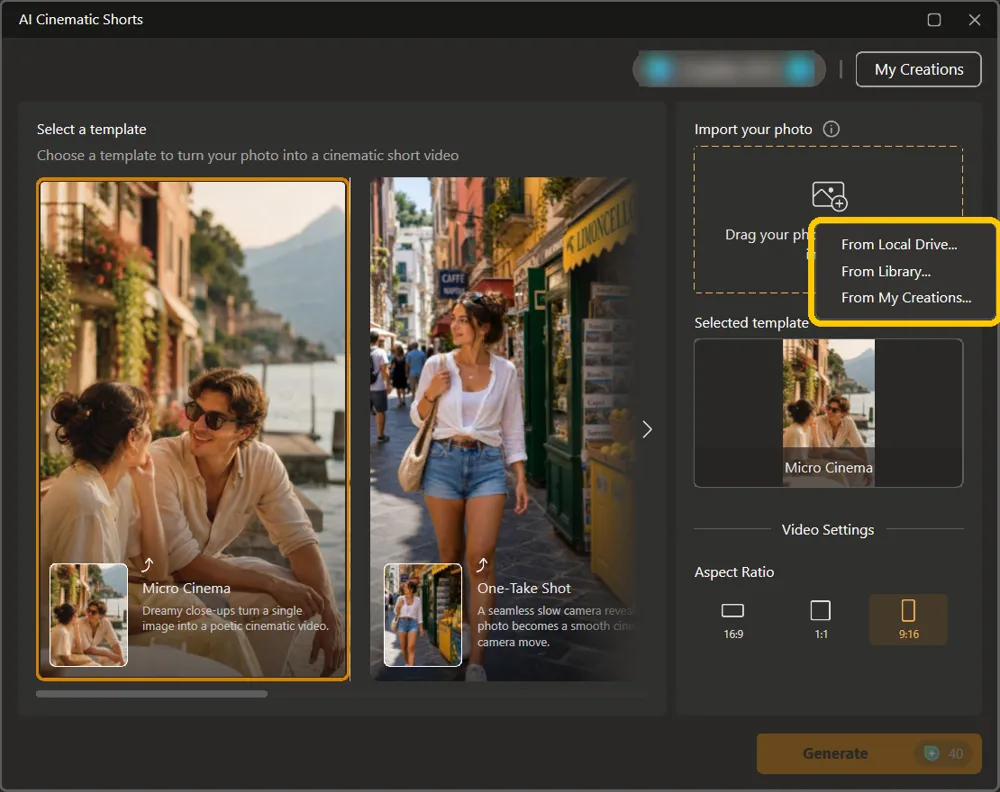Viewport: 1000px width, 792px height.
Task: Click the blurred account pill in header
Action: pos(729,69)
